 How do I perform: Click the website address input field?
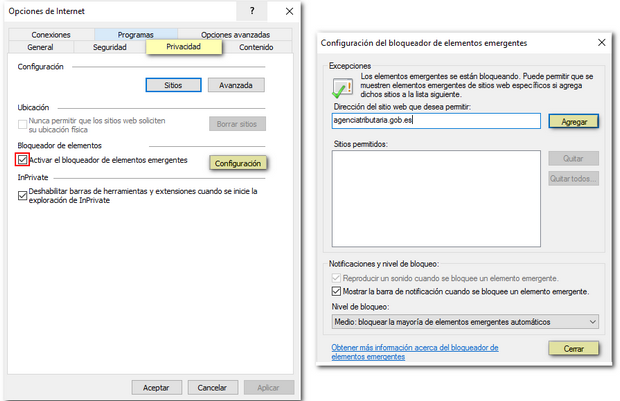coord(435,121)
